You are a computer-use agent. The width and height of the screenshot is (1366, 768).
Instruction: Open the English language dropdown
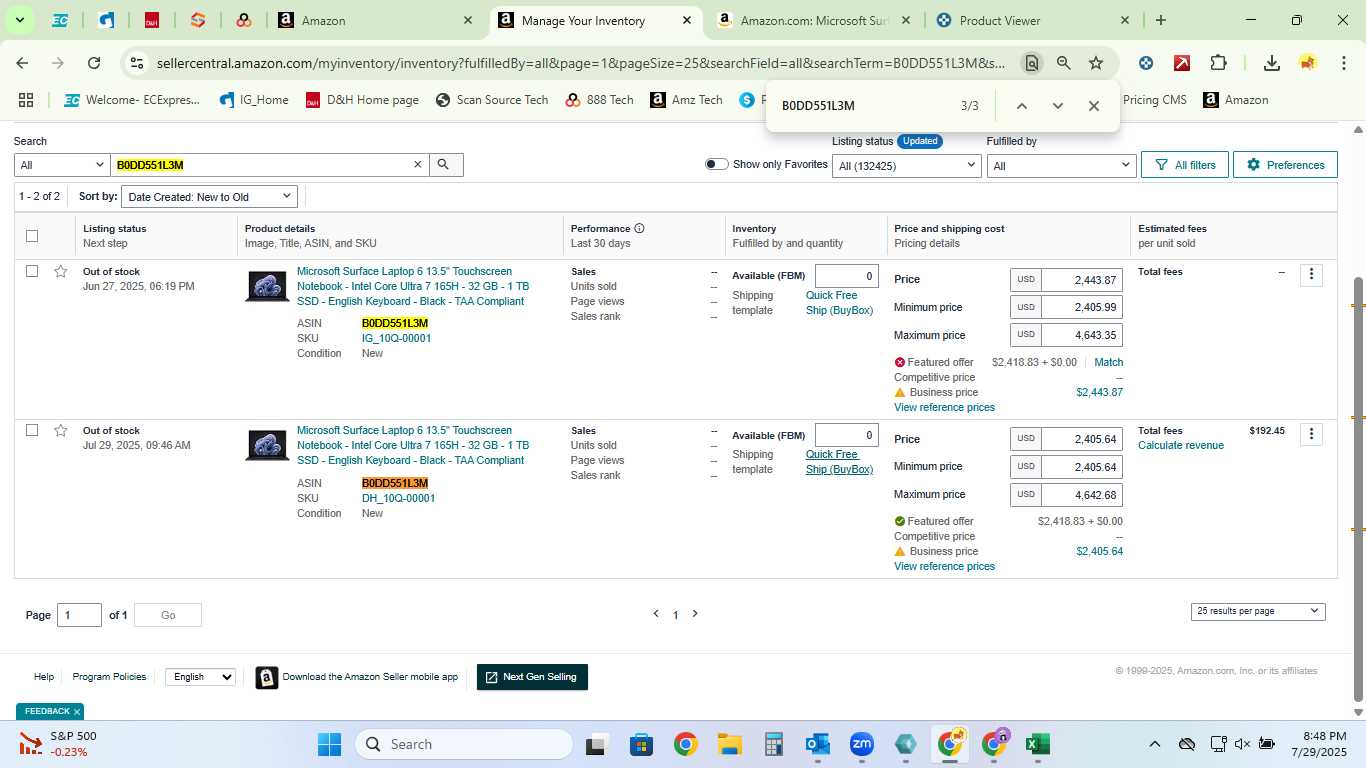(x=200, y=677)
